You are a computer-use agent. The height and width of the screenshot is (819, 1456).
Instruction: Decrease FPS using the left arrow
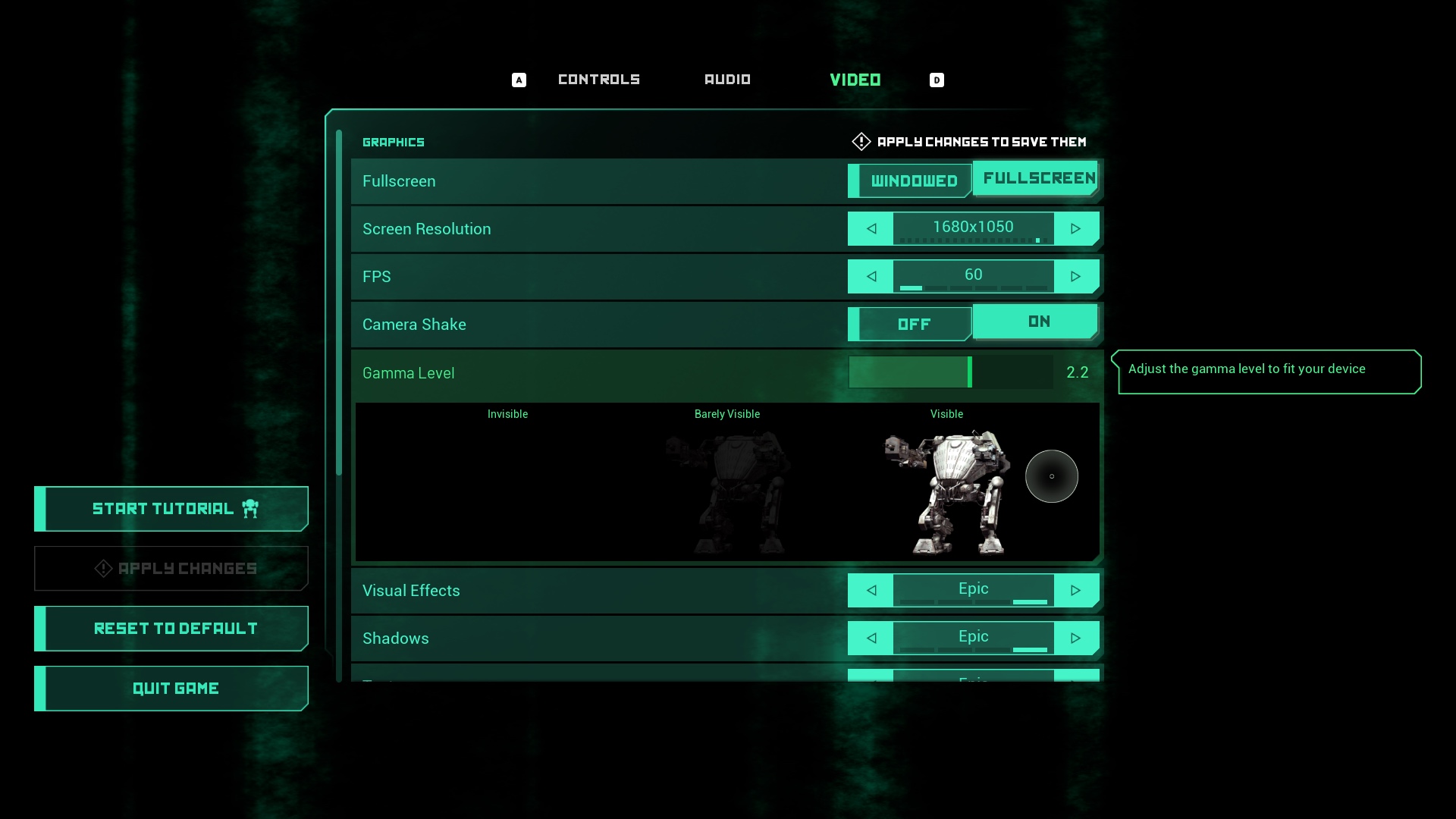click(x=871, y=276)
